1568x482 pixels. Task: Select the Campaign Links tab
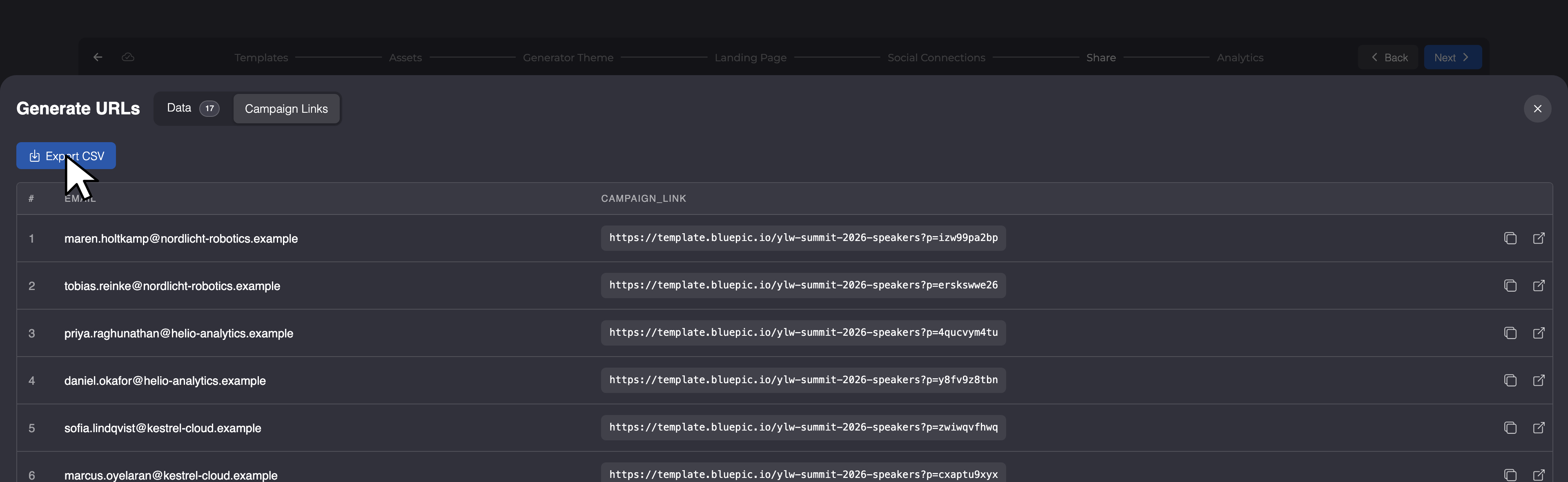point(286,109)
